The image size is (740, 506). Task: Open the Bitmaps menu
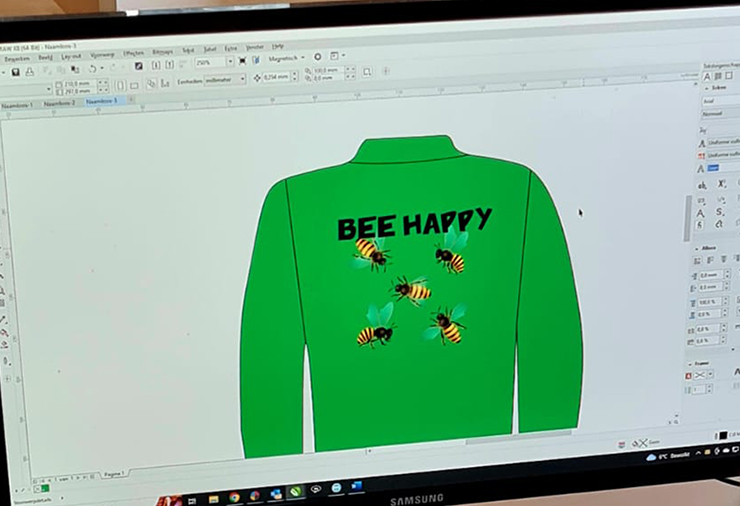[162, 51]
